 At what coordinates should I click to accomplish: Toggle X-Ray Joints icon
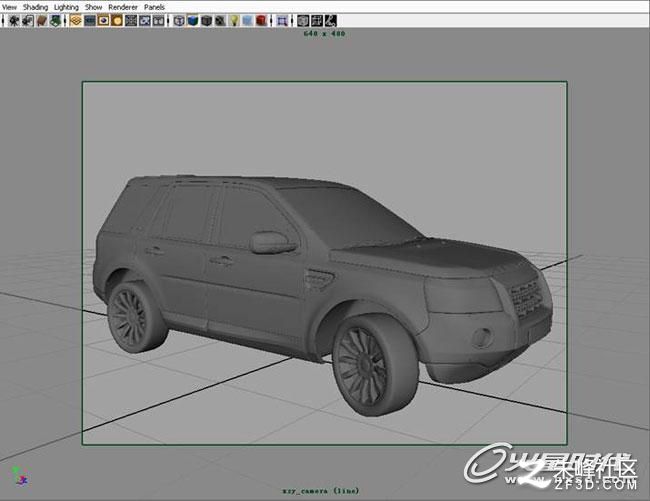click(330, 20)
